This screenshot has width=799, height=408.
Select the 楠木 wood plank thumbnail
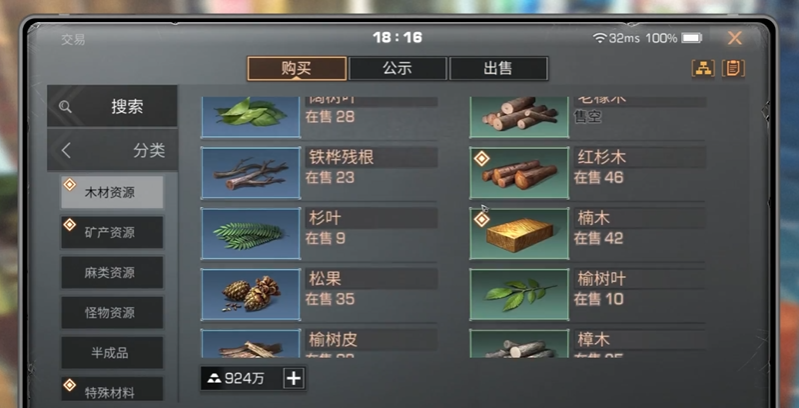[x=519, y=233]
